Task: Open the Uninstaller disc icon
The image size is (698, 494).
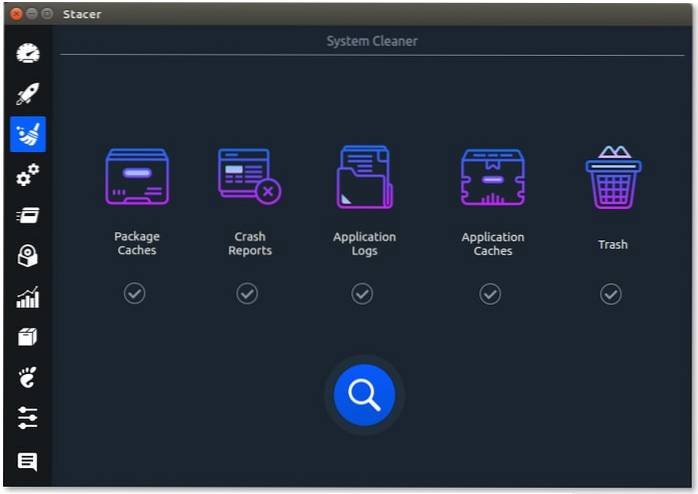Action: [x=28, y=256]
